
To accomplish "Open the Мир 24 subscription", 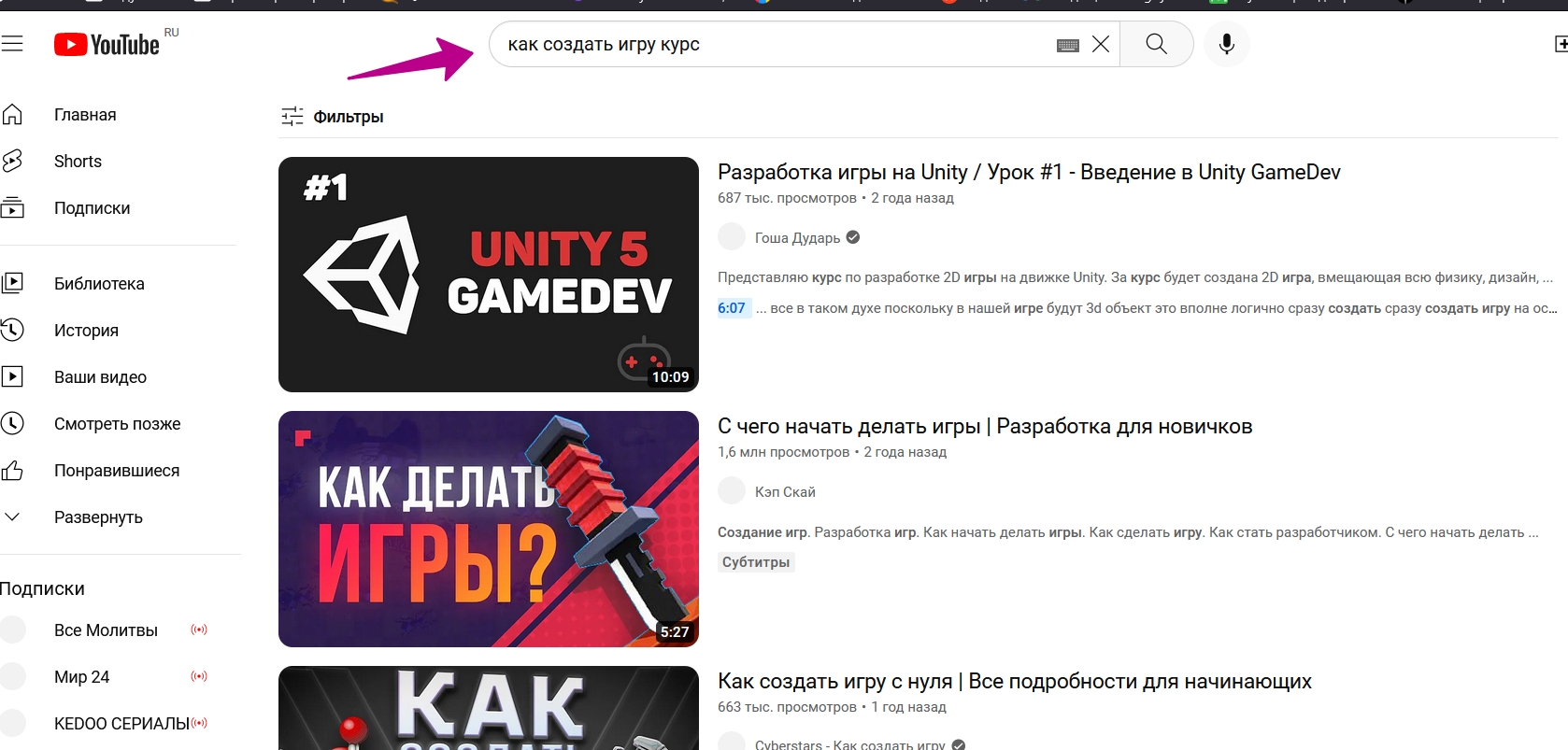I will pos(81,676).
